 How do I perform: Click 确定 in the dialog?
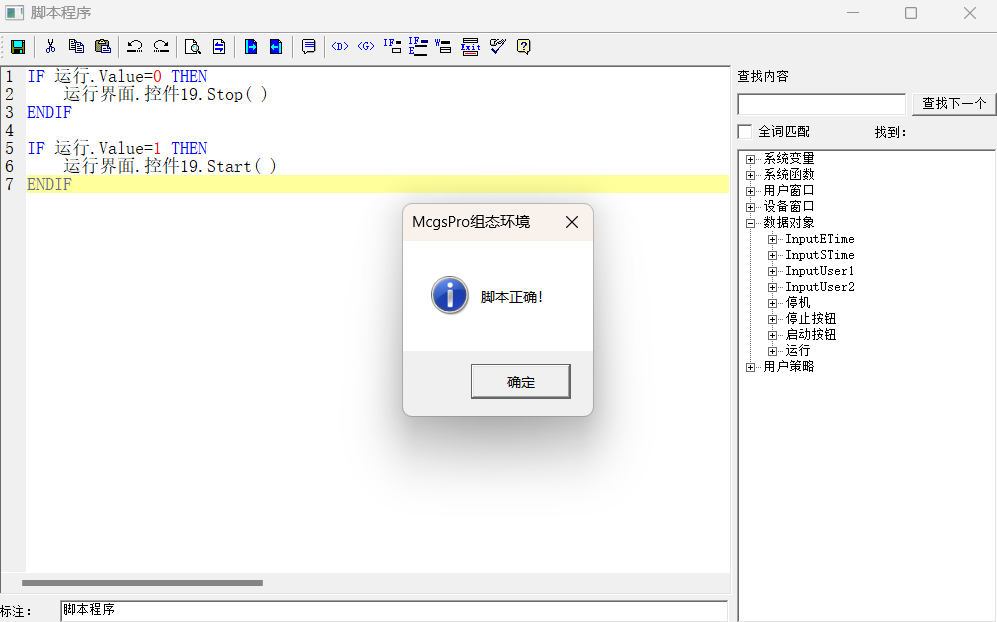point(520,382)
